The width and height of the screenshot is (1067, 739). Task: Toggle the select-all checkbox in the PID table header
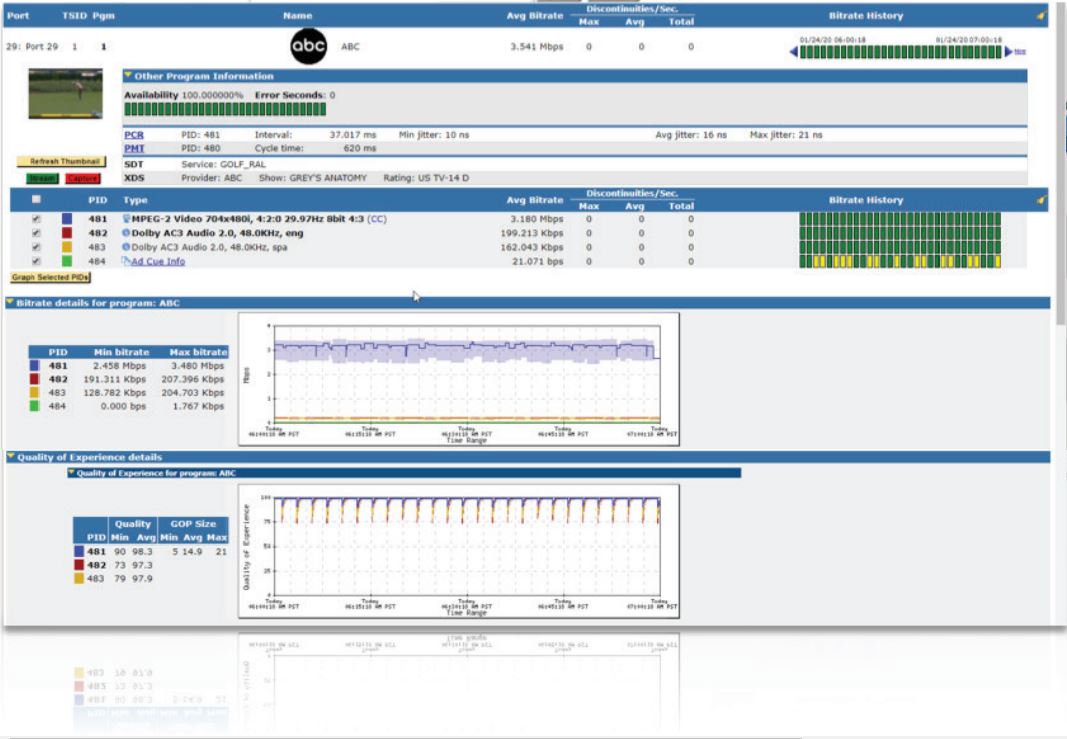point(36,199)
